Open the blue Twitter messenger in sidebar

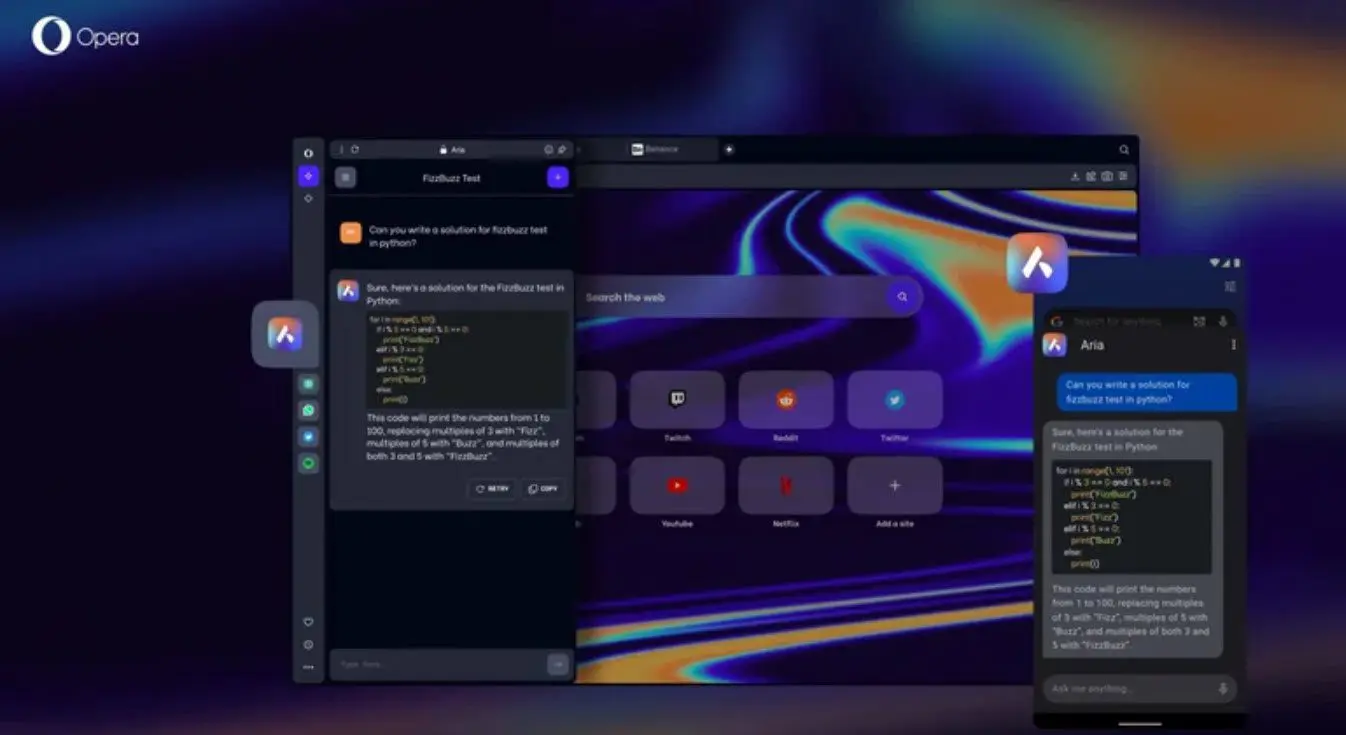(309, 437)
